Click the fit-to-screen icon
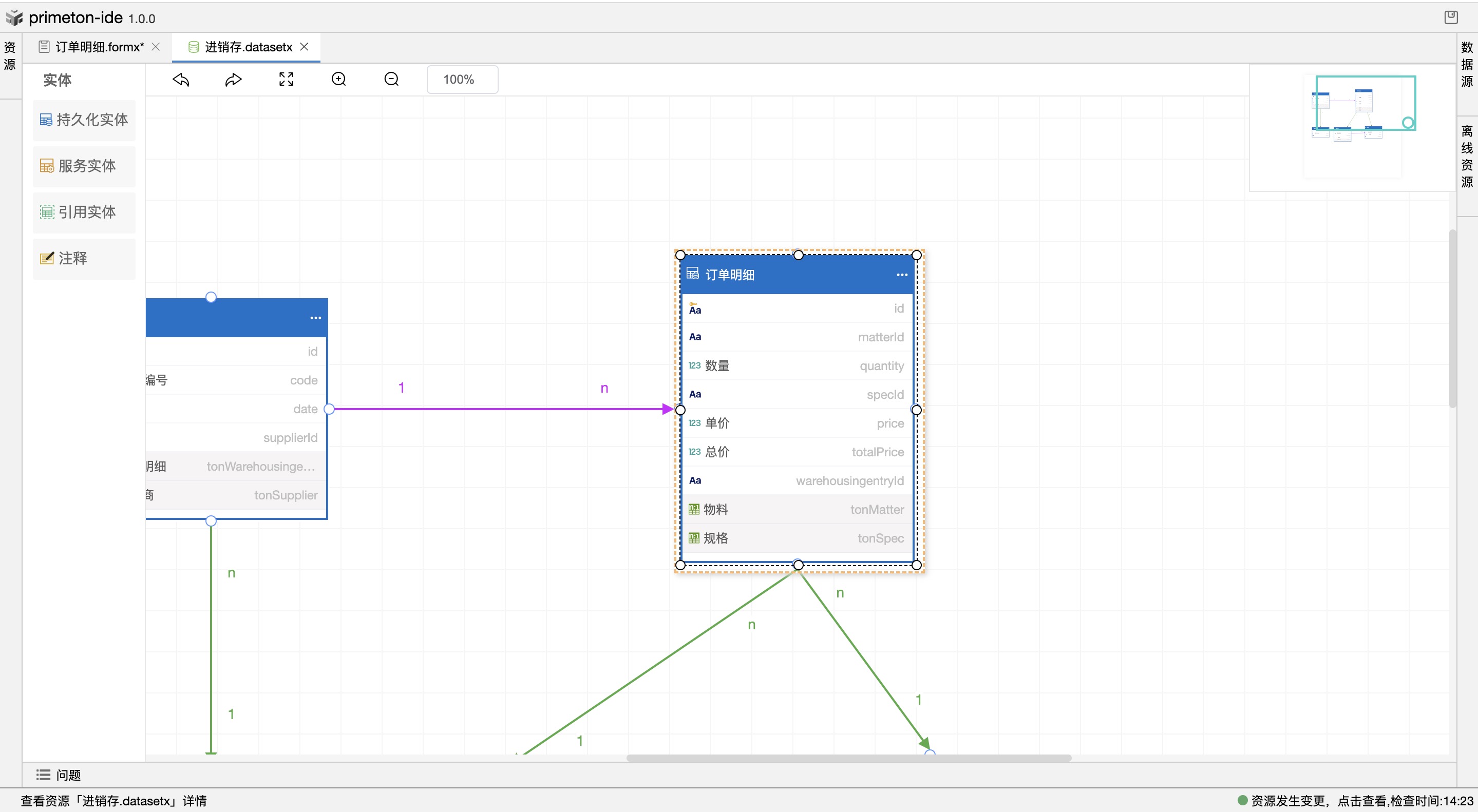Viewport: 1478px width, 812px height. tap(286, 79)
